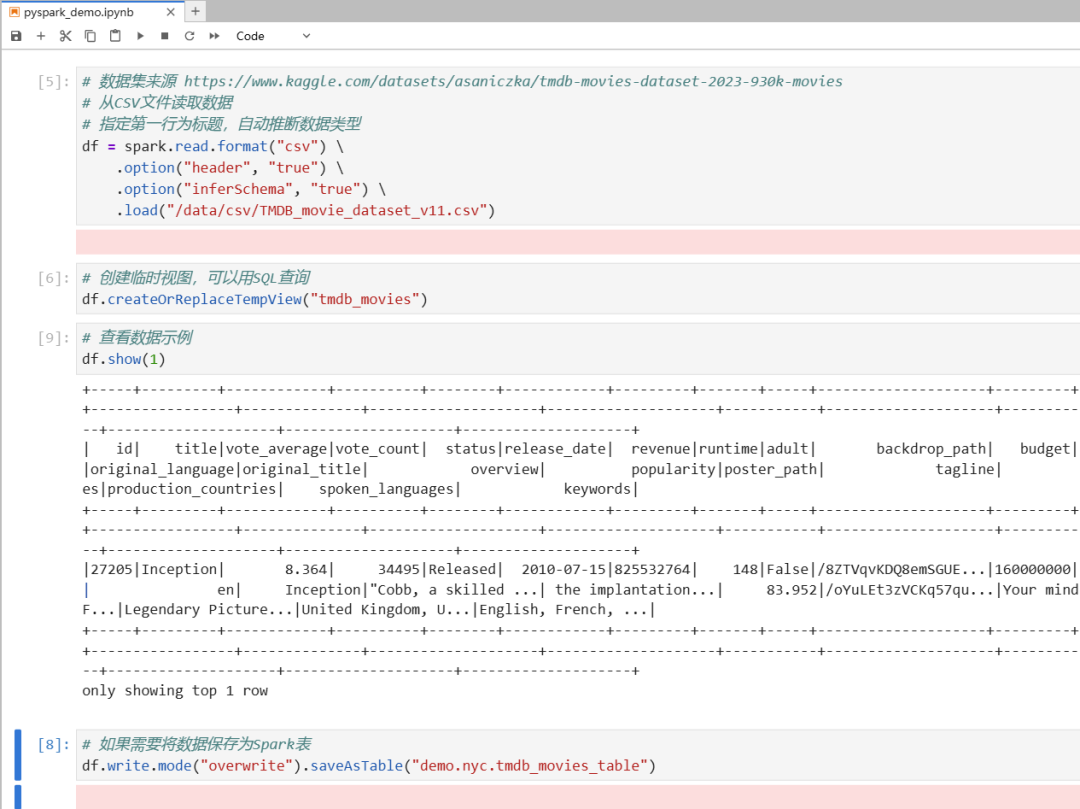This screenshot has height=809, width=1080.
Task: Click the saveAsTable code line in cell [8]
Action: coord(369,766)
